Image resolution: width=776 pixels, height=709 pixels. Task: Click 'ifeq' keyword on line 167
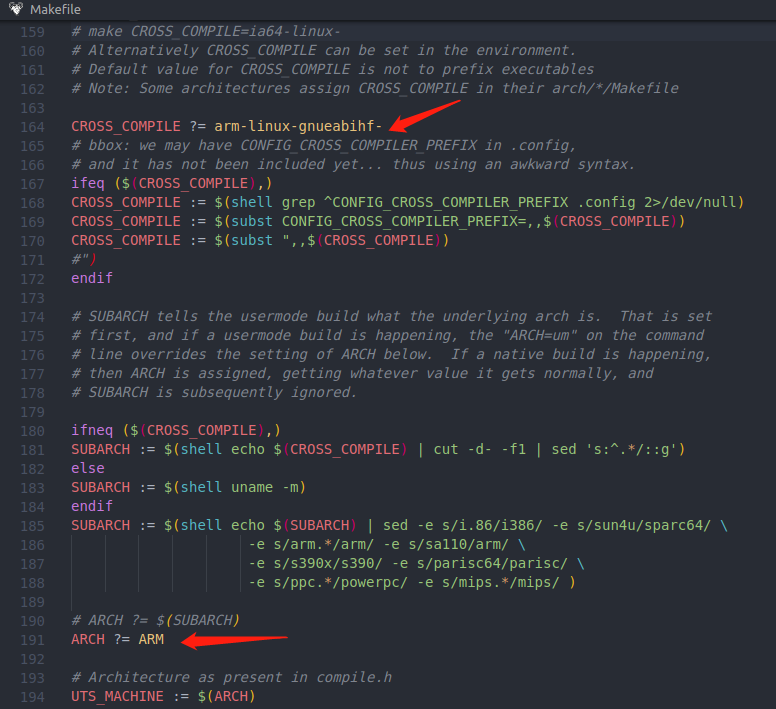click(x=88, y=183)
